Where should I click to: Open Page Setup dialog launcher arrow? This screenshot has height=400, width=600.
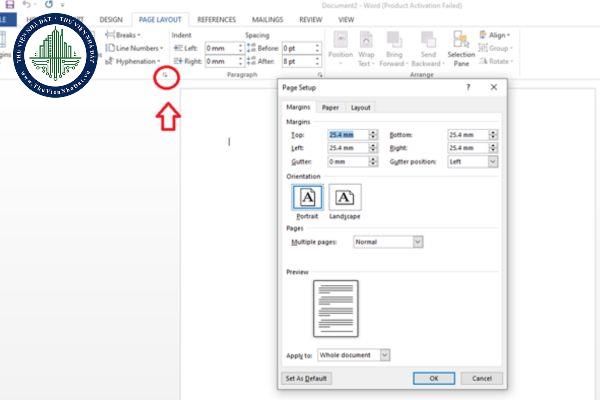pos(165,76)
